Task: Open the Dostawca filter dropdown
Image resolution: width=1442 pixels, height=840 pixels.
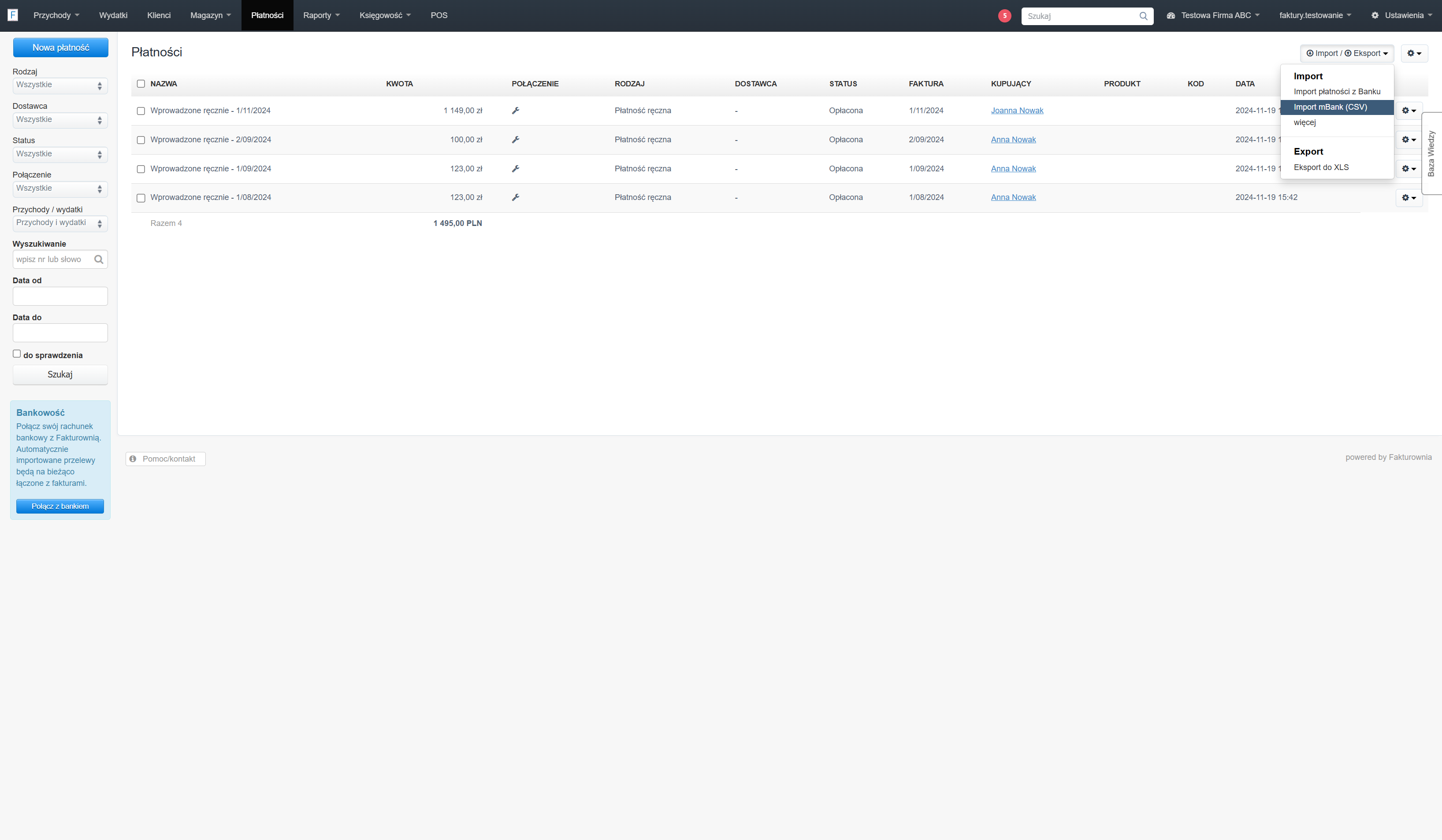Action: [60, 120]
